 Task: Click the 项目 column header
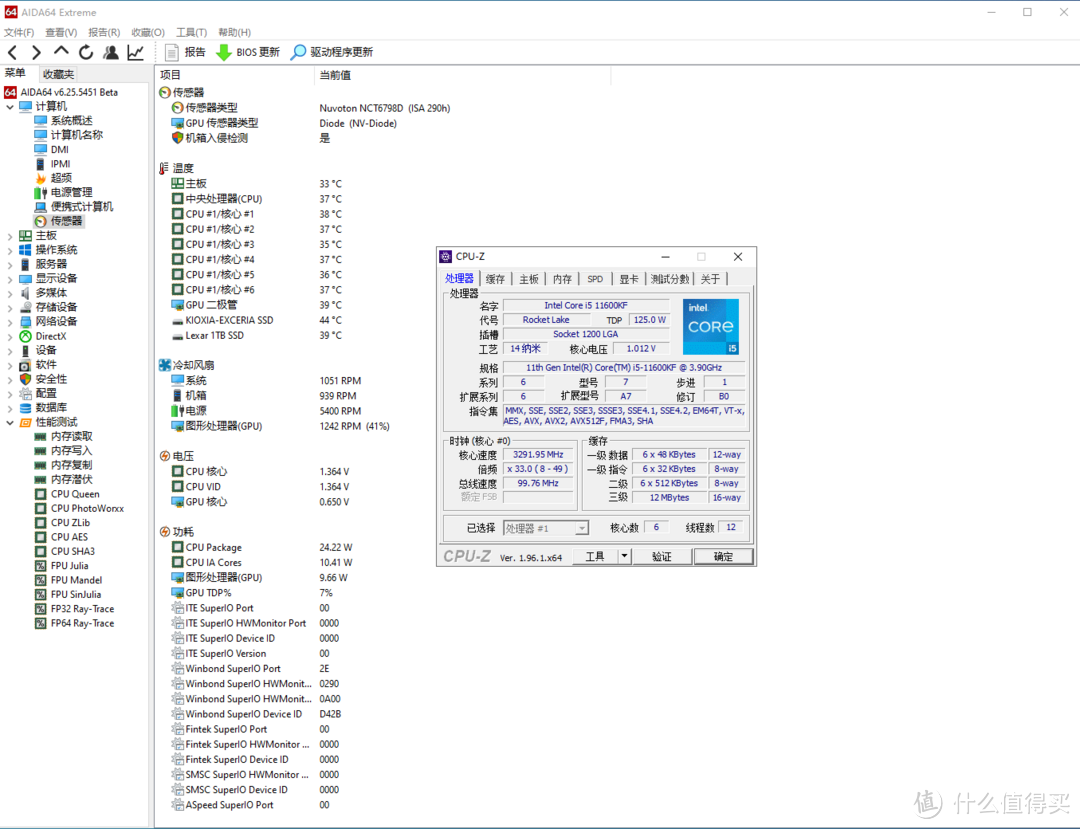pyautogui.click(x=234, y=75)
